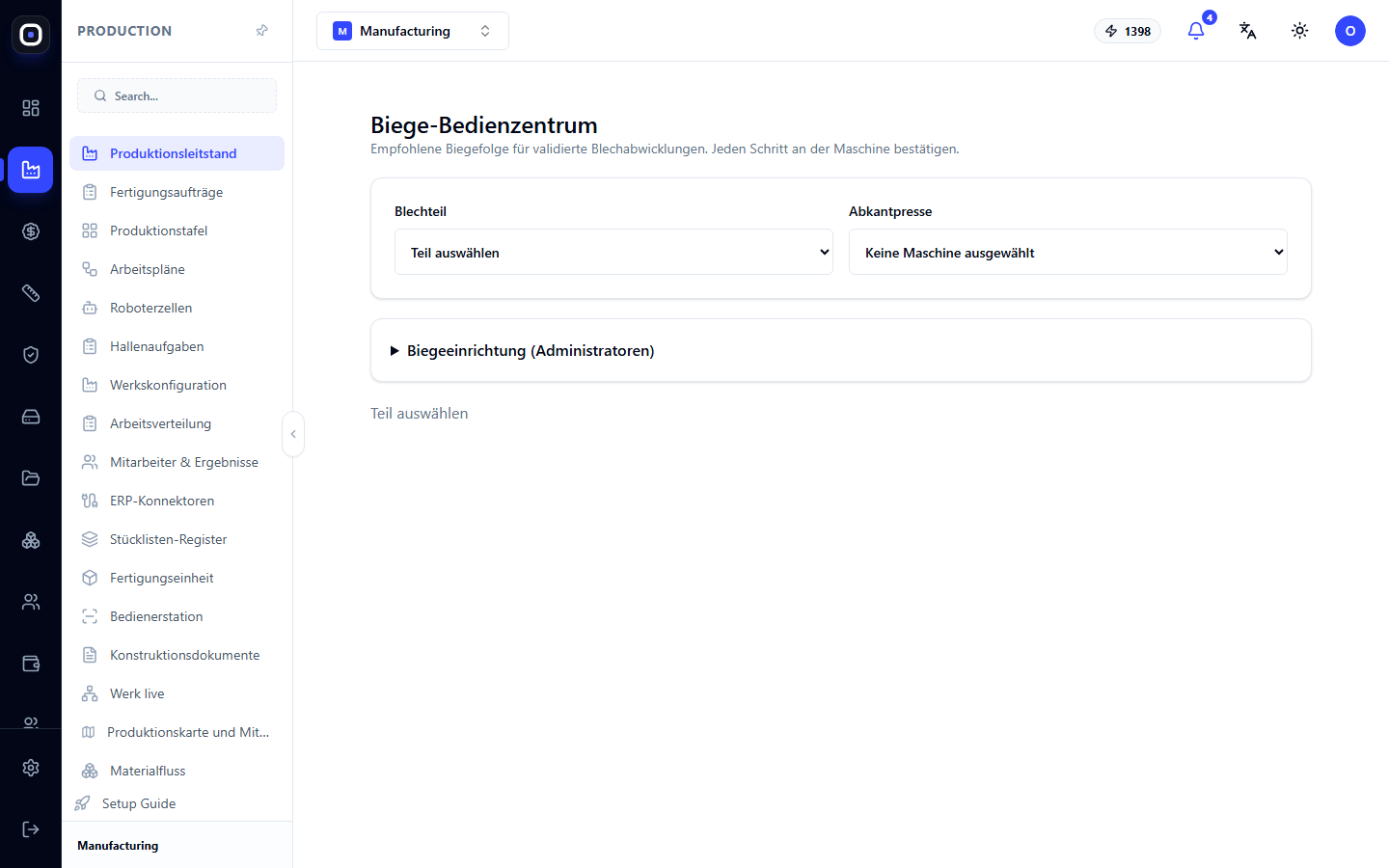The width and height of the screenshot is (1389, 868).
Task: Click the language translate icon
Action: tap(1248, 31)
